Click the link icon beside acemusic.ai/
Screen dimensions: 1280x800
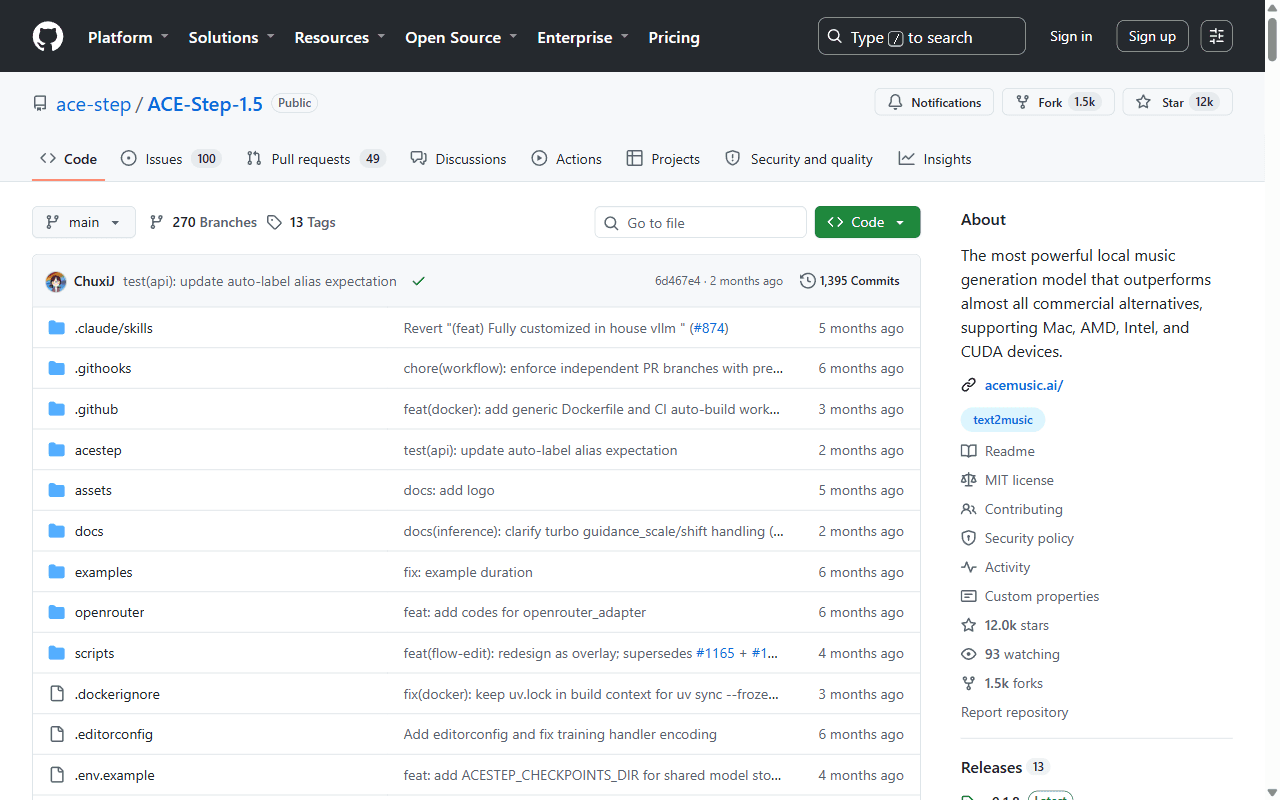tap(968, 385)
